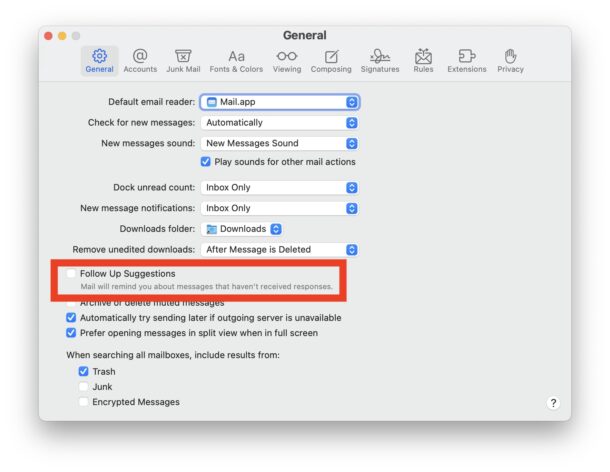Viewport: 610px width, 472px height.
Task: Open the Check for new messages dropdown
Action: (x=279, y=123)
